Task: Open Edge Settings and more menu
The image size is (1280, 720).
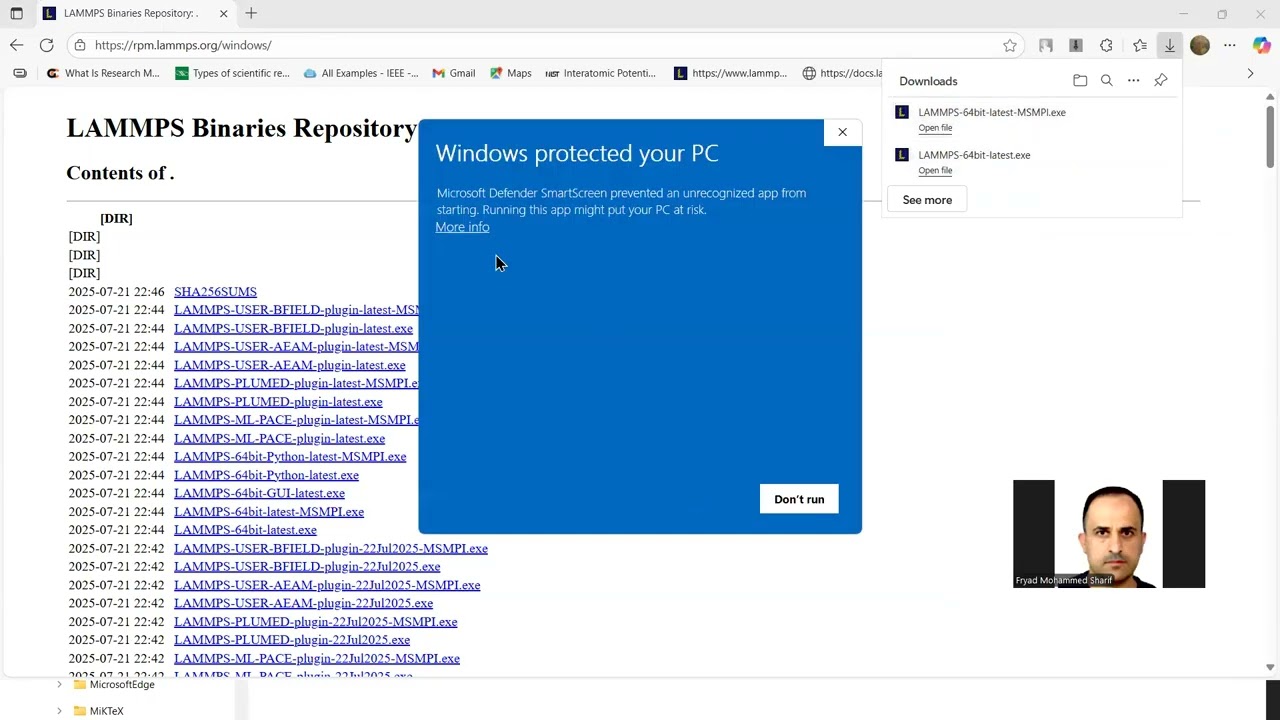Action: click(x=1230, y=45)
